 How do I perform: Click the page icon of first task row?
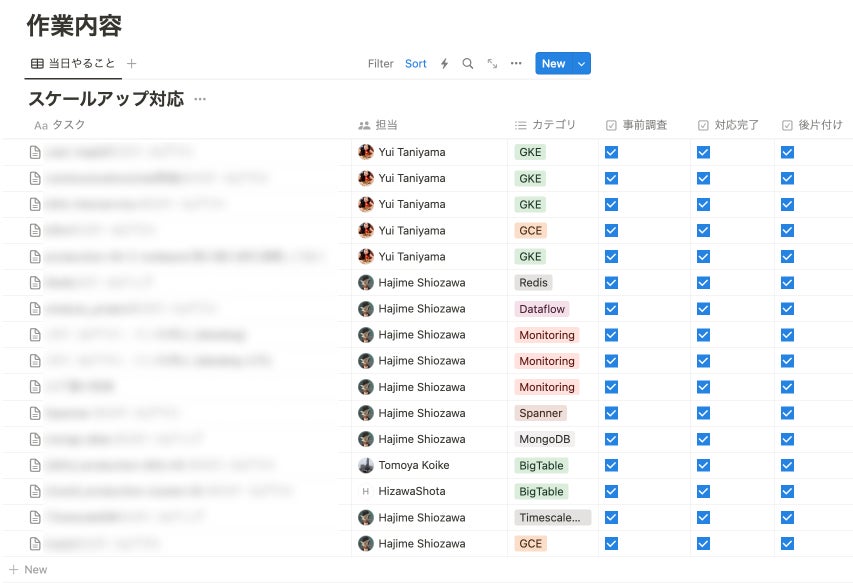pyautogui.click(x=36, y=153)
